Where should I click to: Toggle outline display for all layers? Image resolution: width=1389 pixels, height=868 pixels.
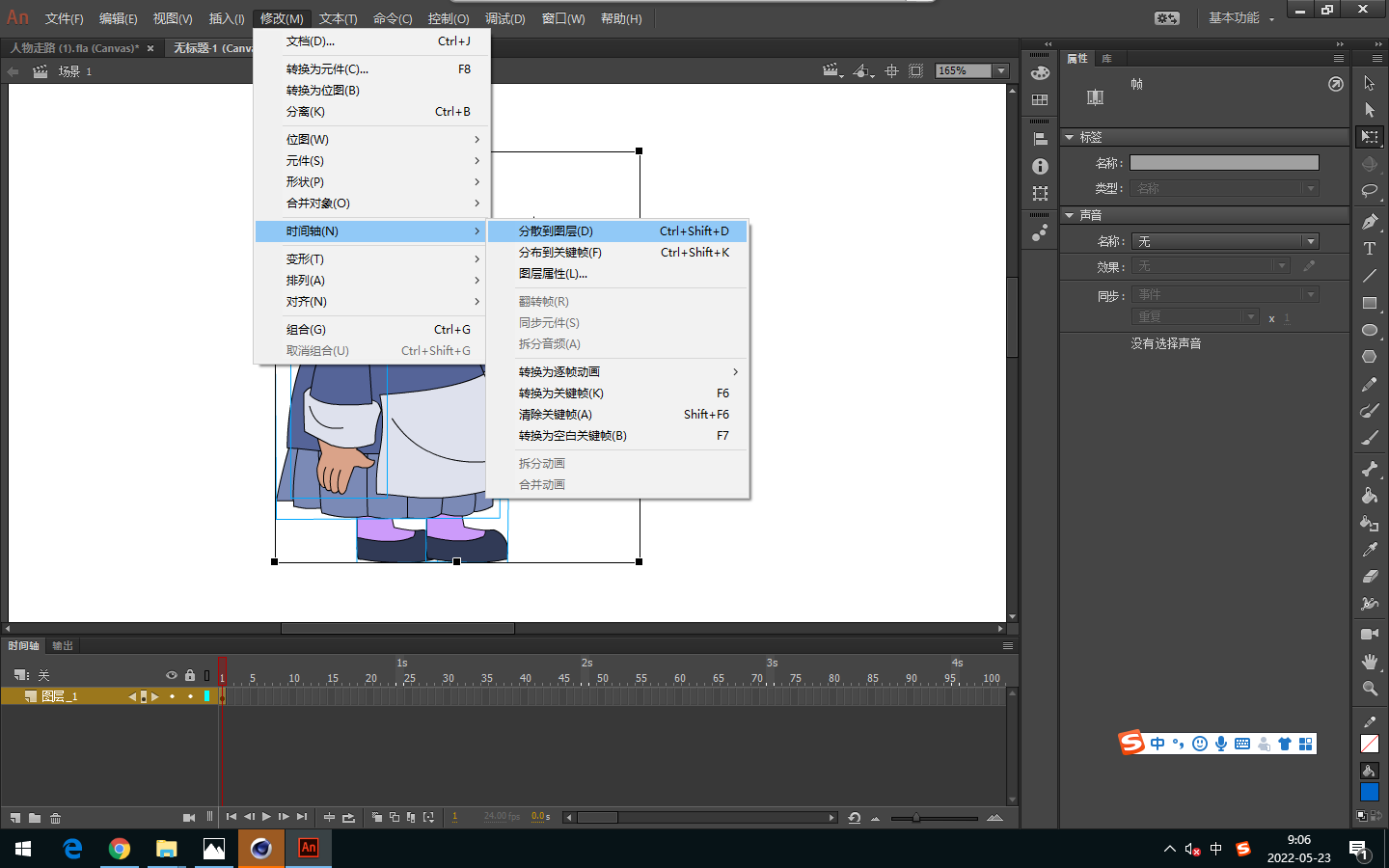click(x=206, y=675)
